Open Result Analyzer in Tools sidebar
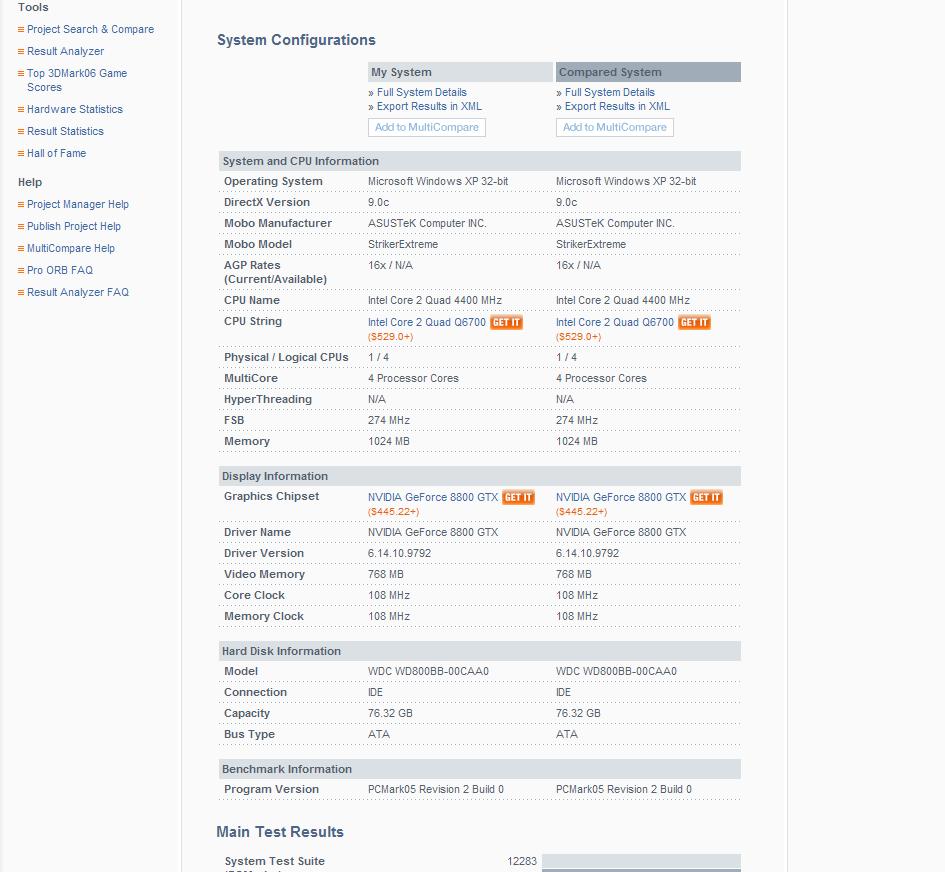The height and width of the screenshot is (872, 945). 65,51
